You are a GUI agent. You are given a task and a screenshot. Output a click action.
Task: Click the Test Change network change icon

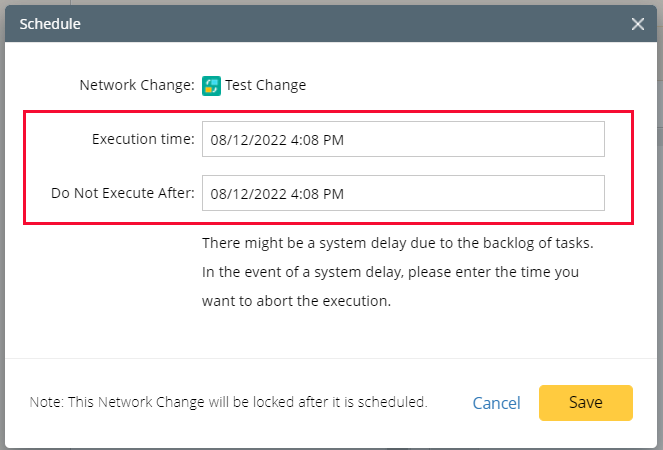pyautogui.click(x=211, y=85)
